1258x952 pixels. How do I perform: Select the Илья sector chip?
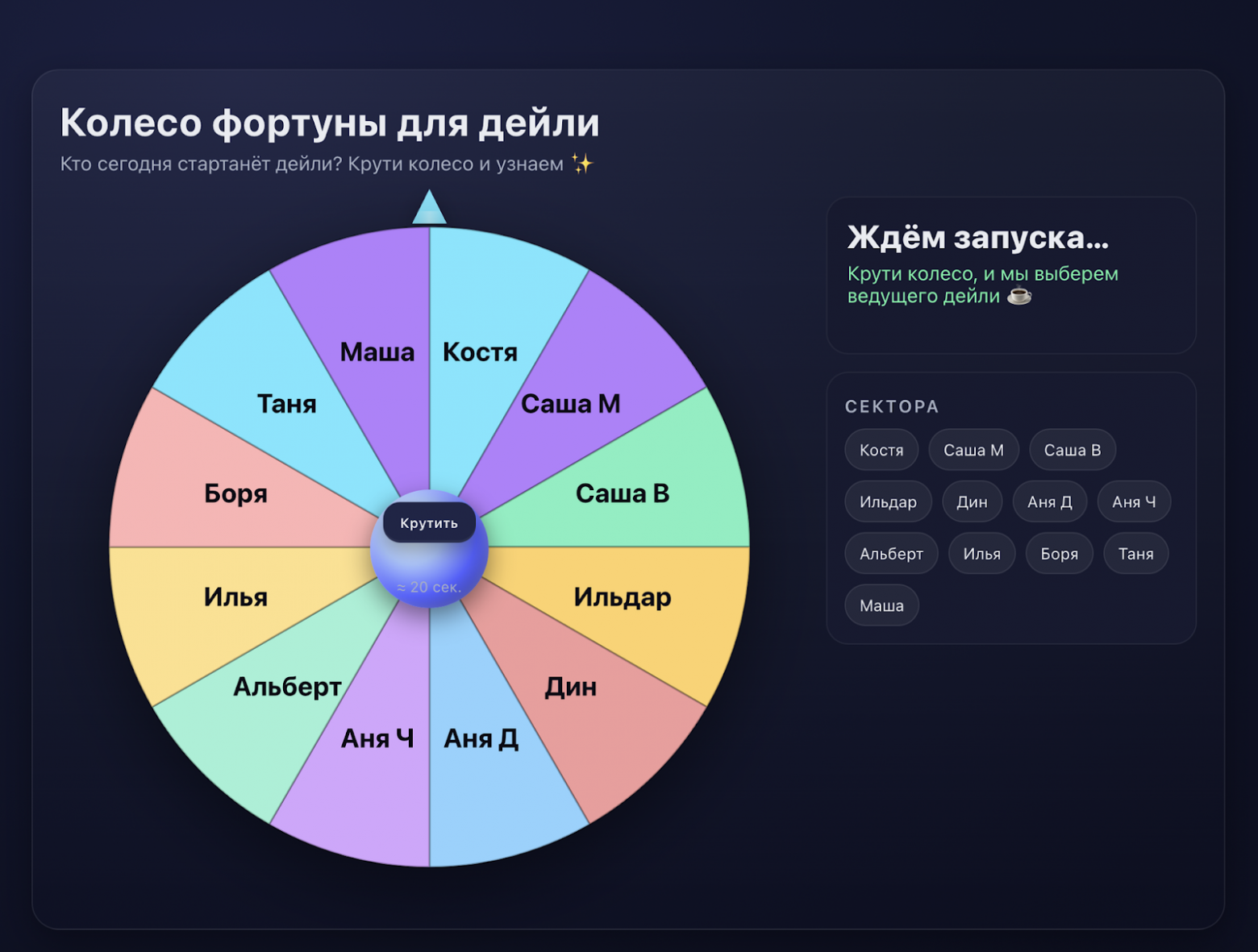pyautogui.click(x=981, y=554)
